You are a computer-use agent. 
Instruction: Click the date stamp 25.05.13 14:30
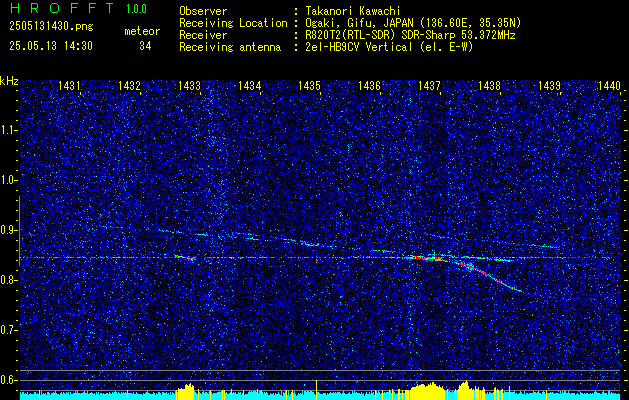point(51,46)
